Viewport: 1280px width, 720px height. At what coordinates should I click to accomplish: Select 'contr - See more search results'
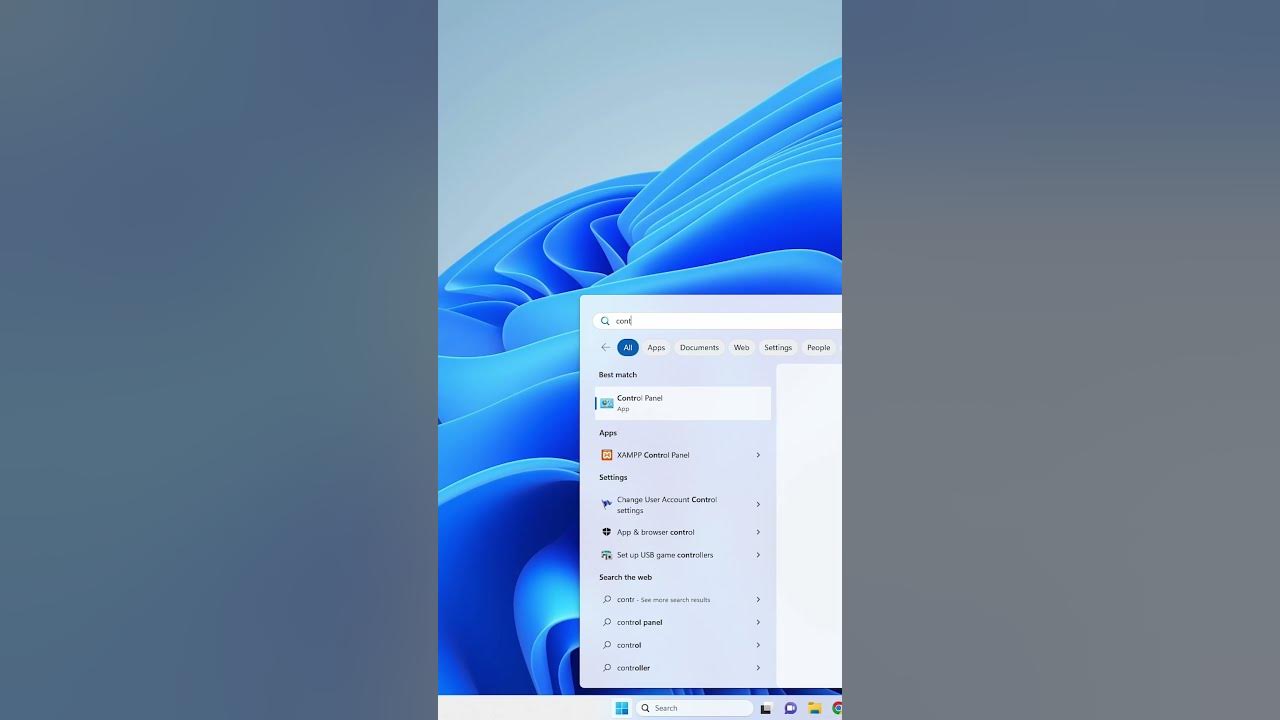[x=683, y=599]
